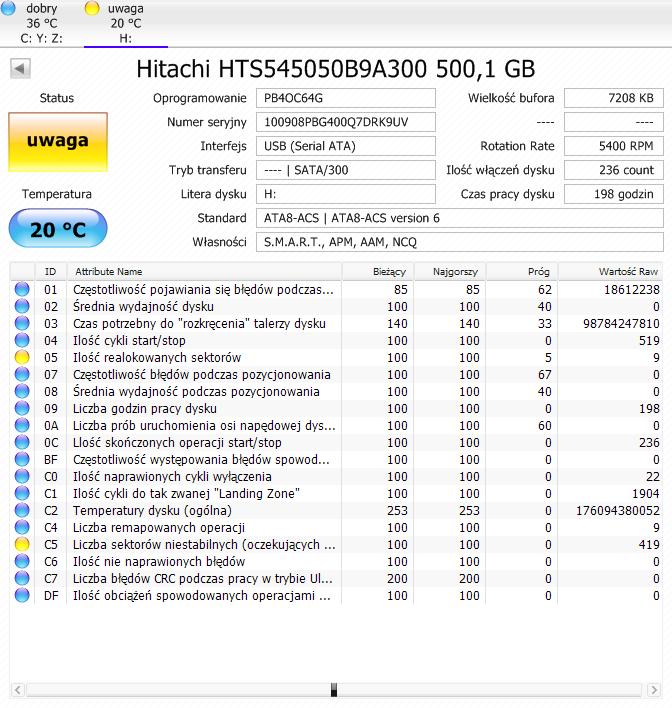Screen dimensions: 672x708
Task: Click the Standard field ATA8-ACS version 6
Action: tap(460, 218)
